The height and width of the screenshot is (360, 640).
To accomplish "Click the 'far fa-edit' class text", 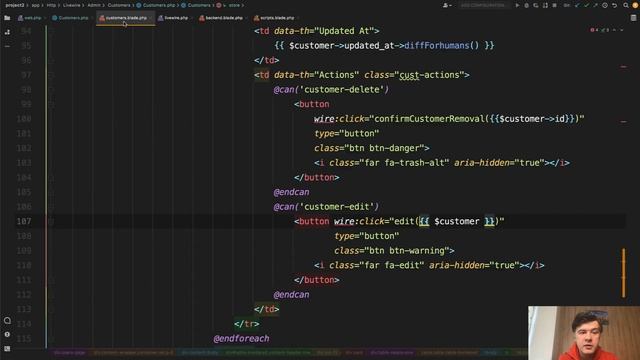I will pos(391,265).
